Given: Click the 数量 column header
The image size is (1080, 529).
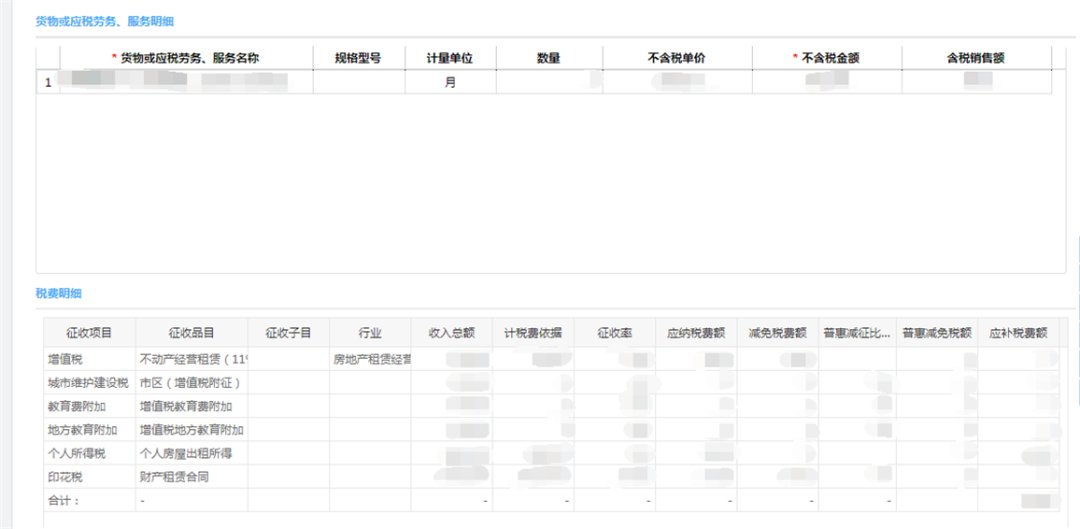Looking at the screenshot, I should (x=548, y=59).
